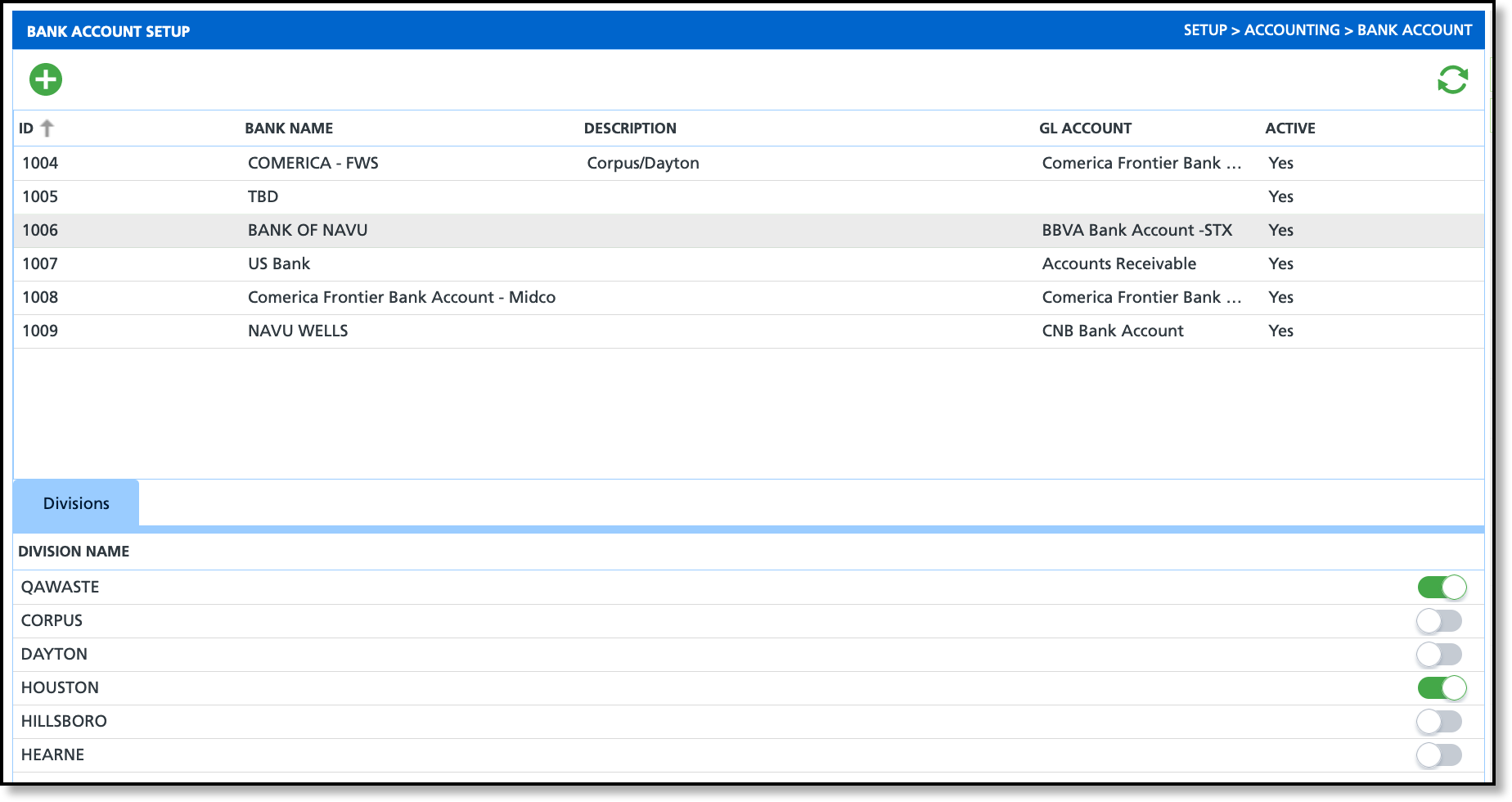Enable the DAYTON division switch
The image size is (1512, 802).
1440,654
